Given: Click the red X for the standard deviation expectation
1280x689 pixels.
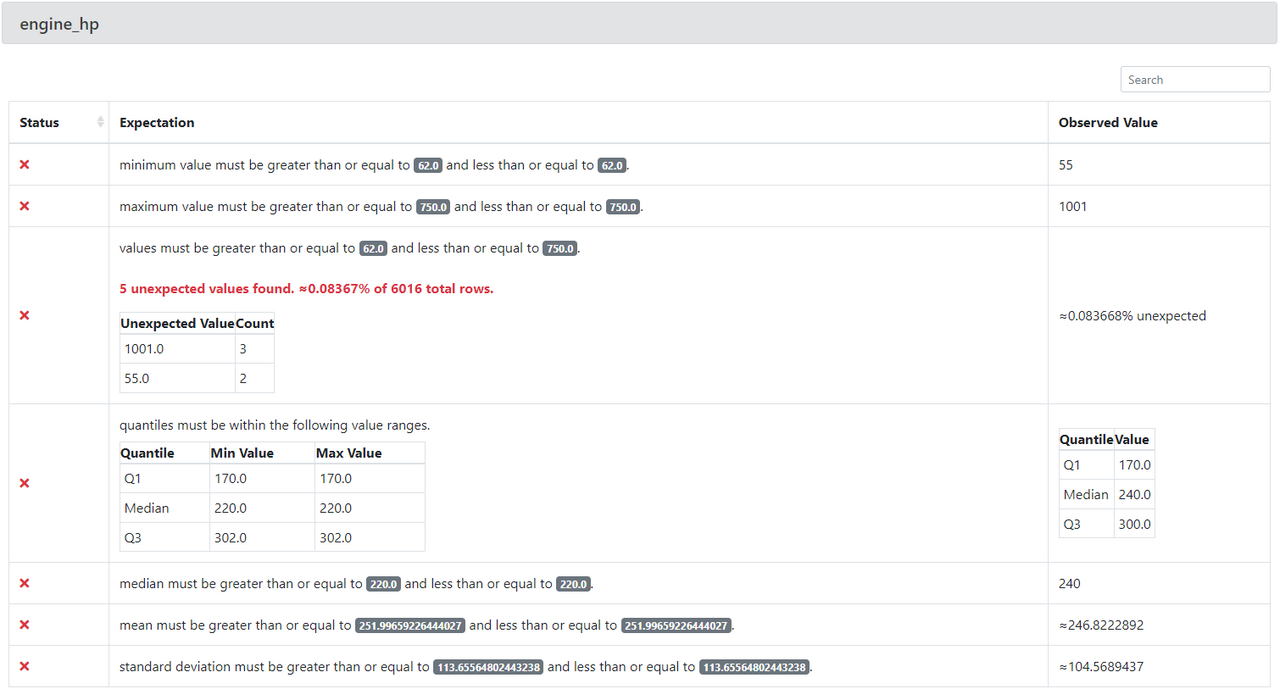Looking at the screenshot, I should pos(25,667).
